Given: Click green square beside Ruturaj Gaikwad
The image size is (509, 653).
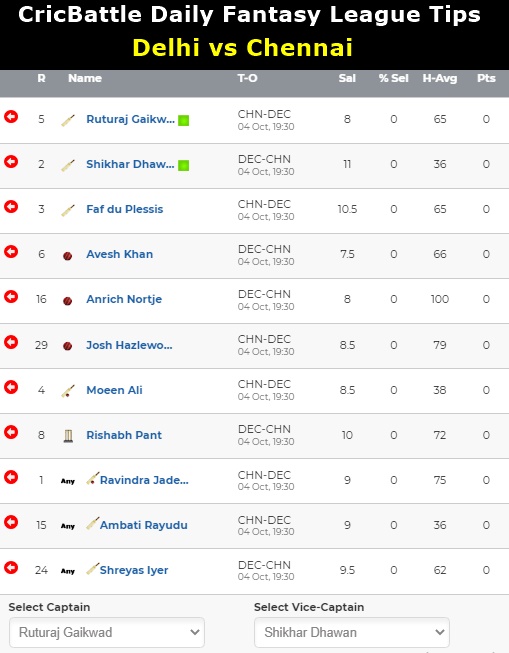Looking at the screenshot, I should [x=183, y=120].
